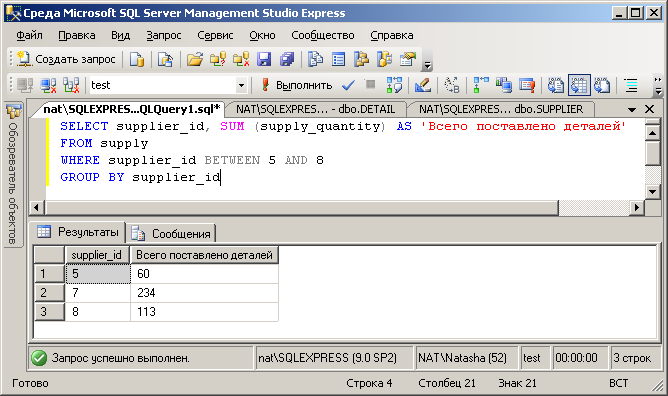Switch to the dbo.DETAIL tab

point(316,109)
